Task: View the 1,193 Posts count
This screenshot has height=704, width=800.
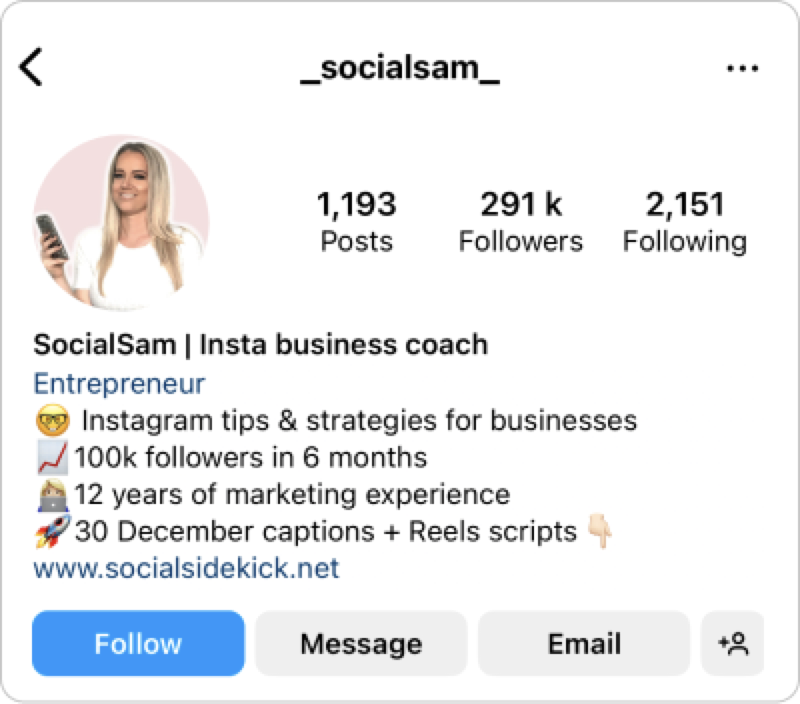Action: (x=356, y=222)
